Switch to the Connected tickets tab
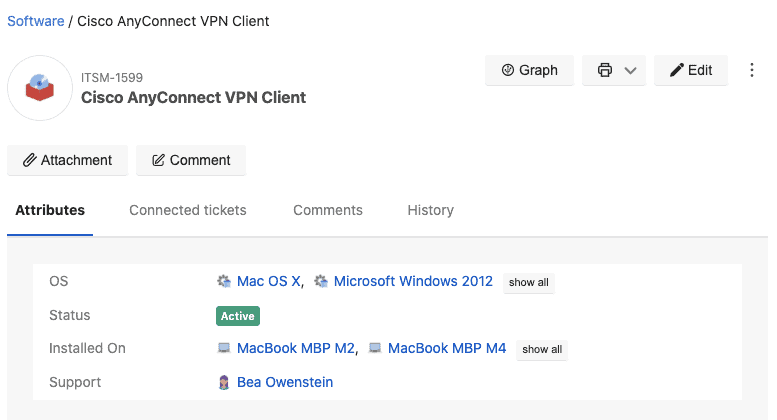777x420 pixels. 188,210
